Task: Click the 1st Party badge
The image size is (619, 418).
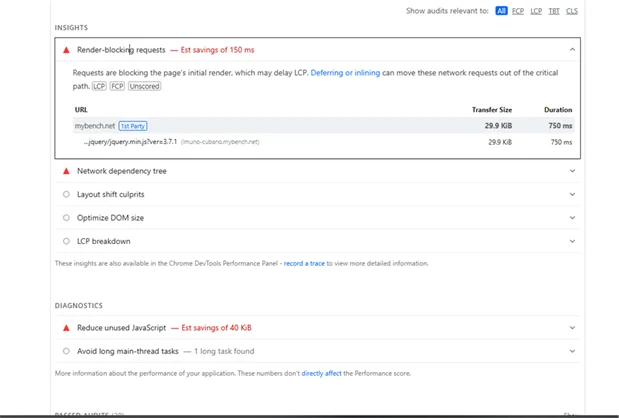Action: click(133, 126)
